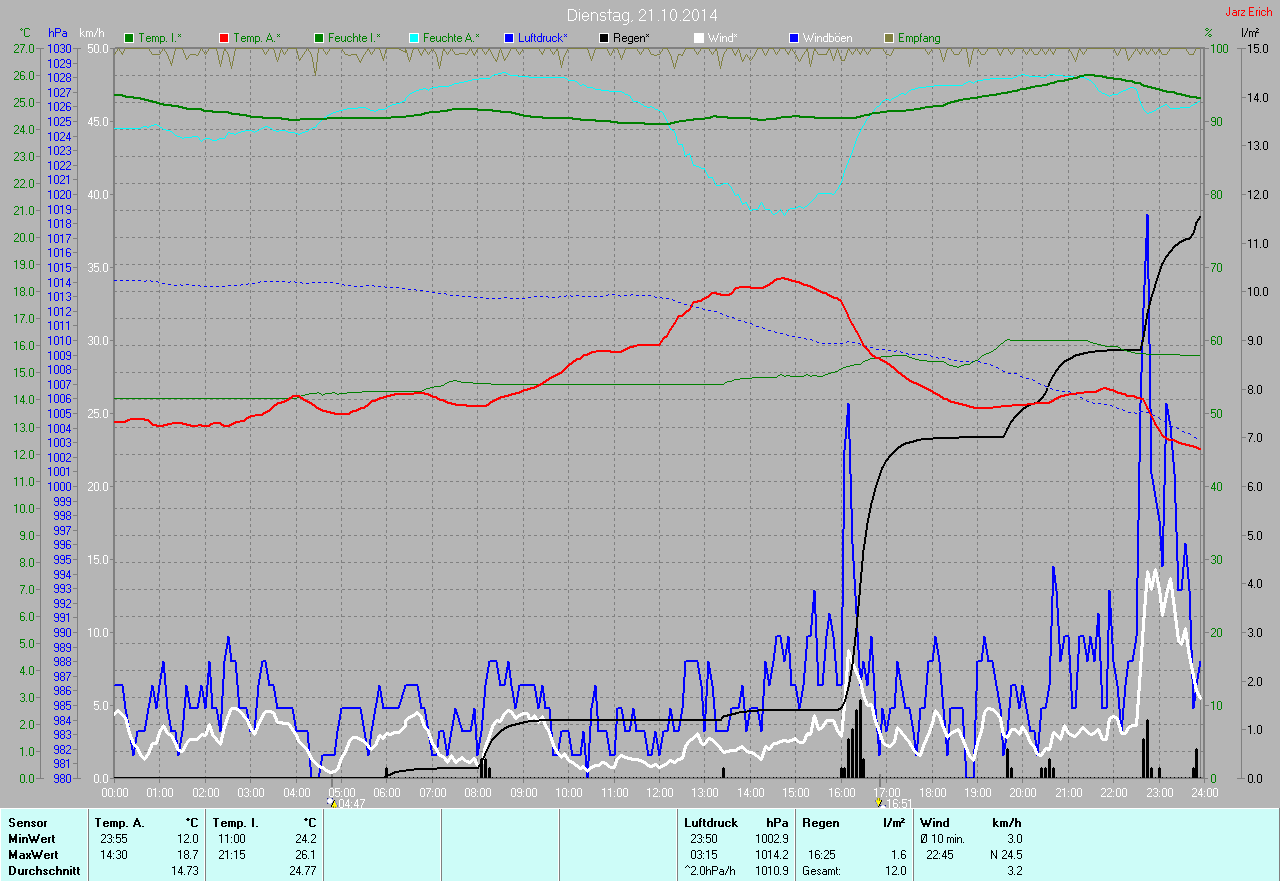The width and height of the screenshot is (1280, 881).
Task: Select the "Feuchte I.*" legend label
Action: pos(354,38)
